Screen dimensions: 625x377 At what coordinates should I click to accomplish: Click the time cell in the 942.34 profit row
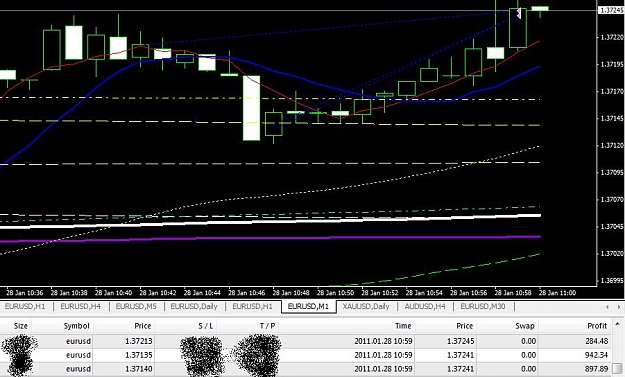pos(383,355)
